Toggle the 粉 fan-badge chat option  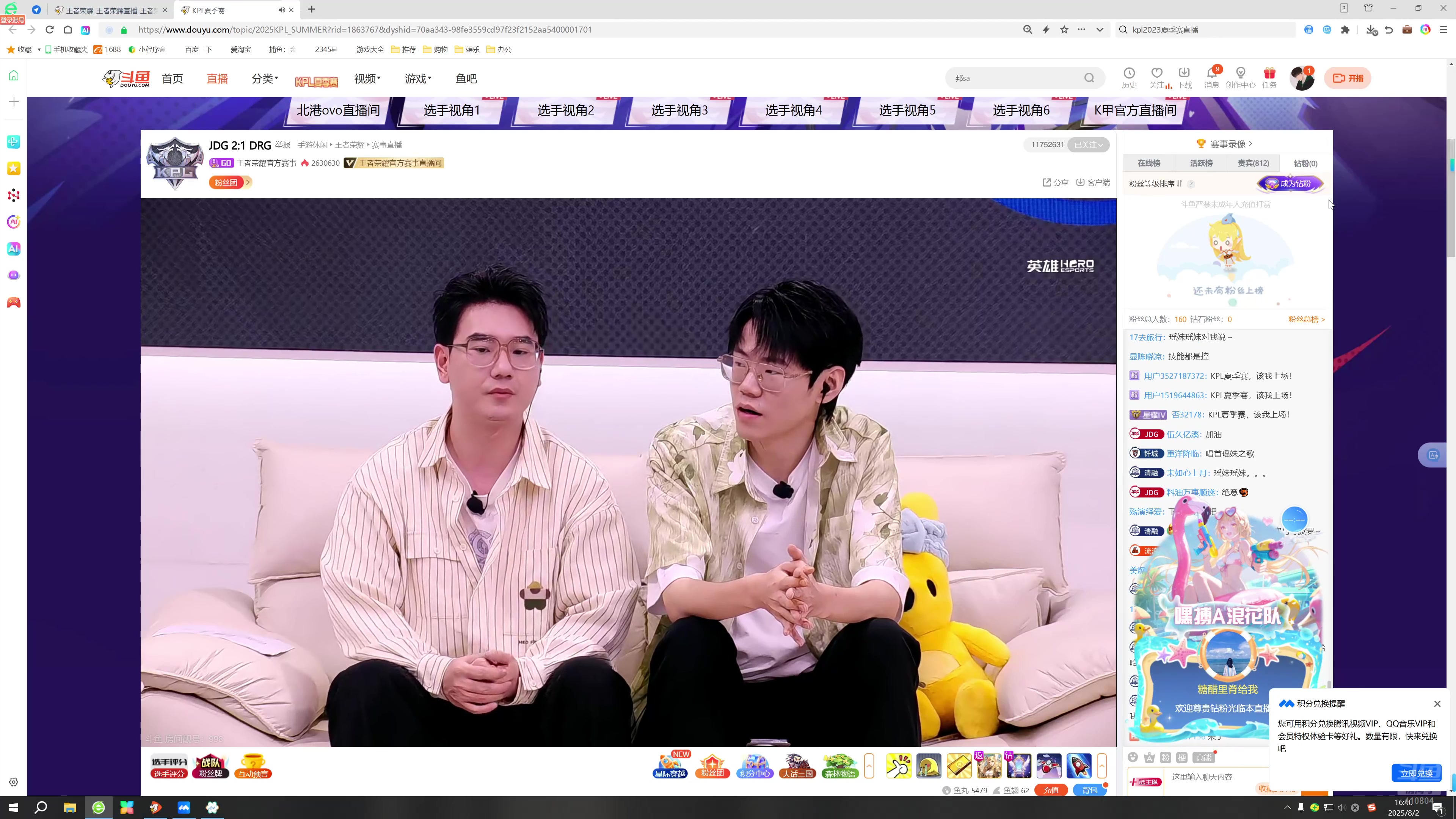pos(1166,758)
